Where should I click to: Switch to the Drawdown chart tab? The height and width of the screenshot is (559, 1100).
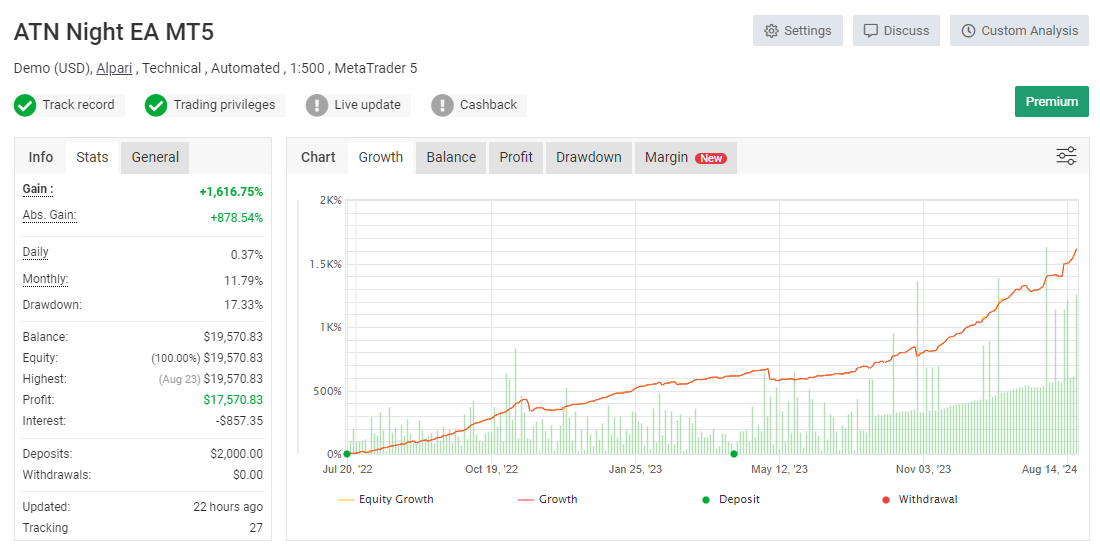pyautogui.click(x=588, y=157)
